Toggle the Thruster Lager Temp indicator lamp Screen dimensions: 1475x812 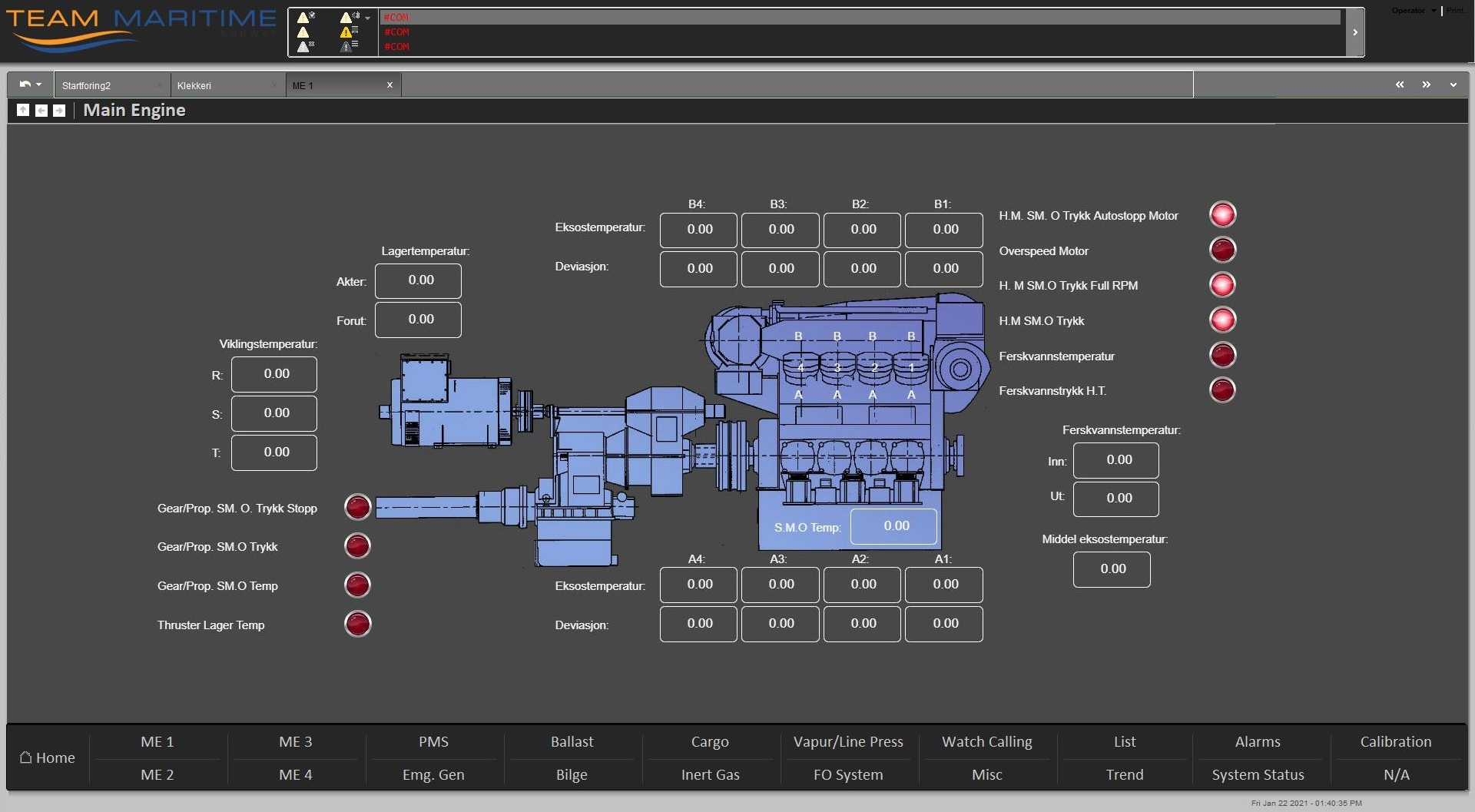(x=357, y=624)
